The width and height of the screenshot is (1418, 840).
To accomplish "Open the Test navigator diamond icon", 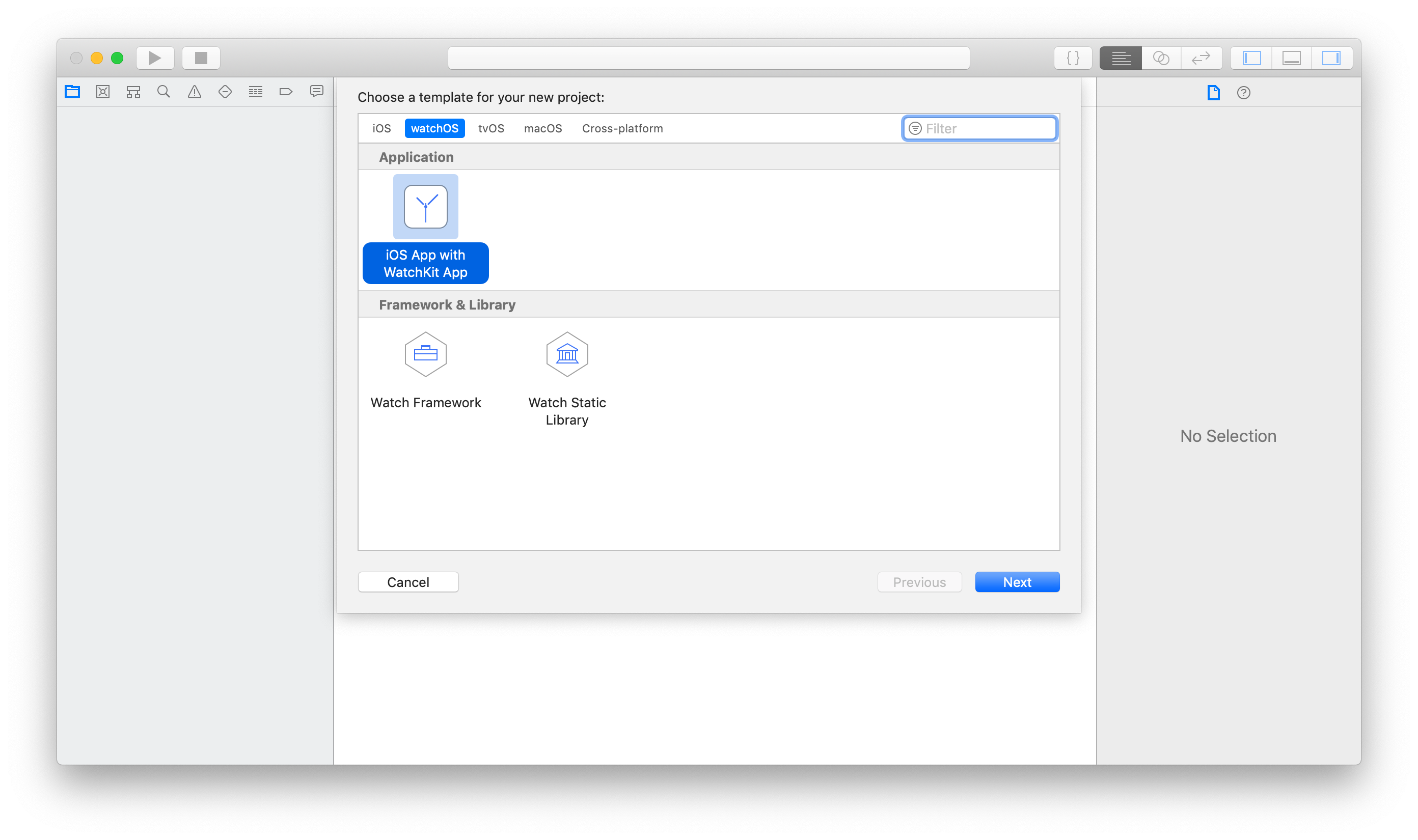I will (225, 92).
